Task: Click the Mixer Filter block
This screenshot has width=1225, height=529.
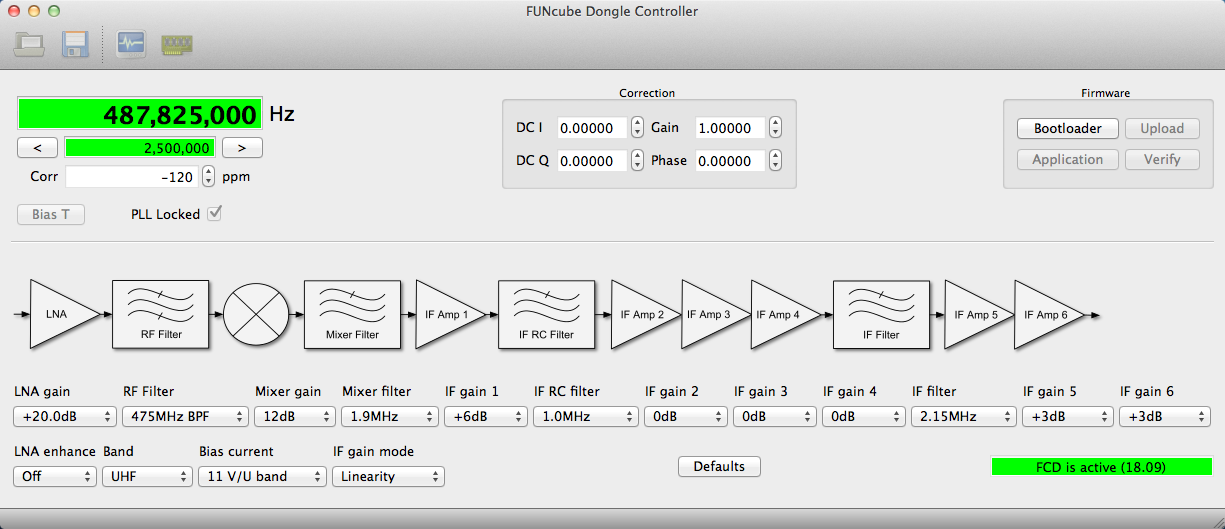Action: [352, 314]
